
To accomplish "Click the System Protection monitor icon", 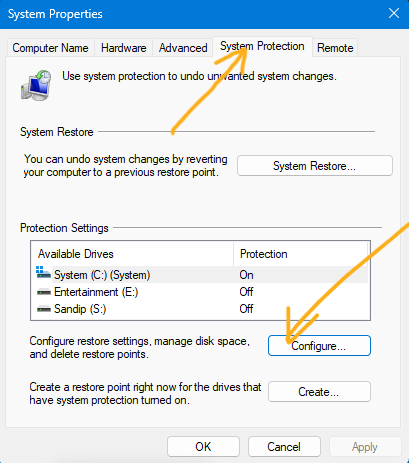I will 36,85.
